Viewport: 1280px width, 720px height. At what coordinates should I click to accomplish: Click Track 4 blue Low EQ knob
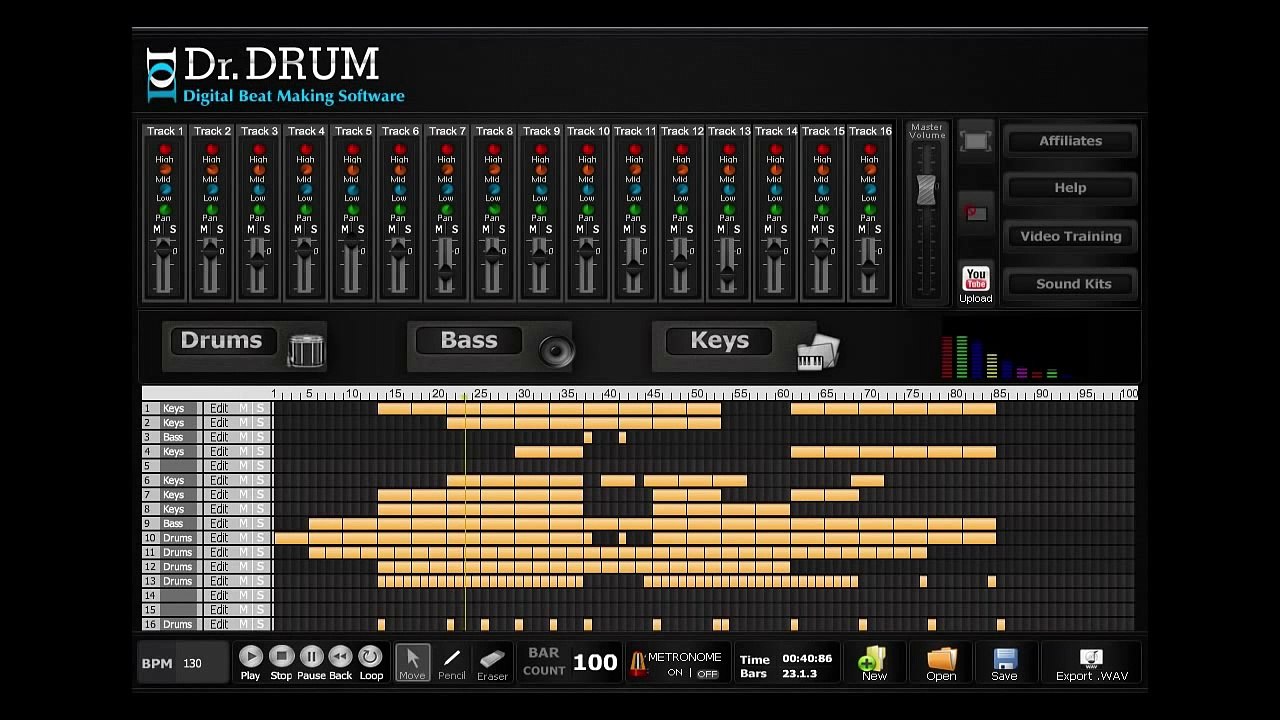(x=305, y=189)
